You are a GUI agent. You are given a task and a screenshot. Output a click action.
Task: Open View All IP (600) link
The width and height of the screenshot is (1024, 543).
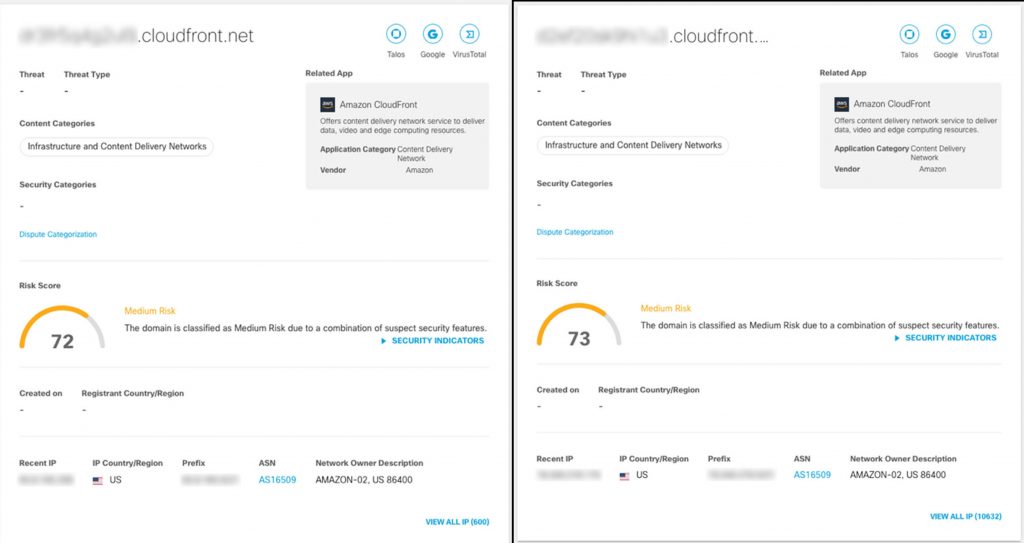tap(457, 521)
